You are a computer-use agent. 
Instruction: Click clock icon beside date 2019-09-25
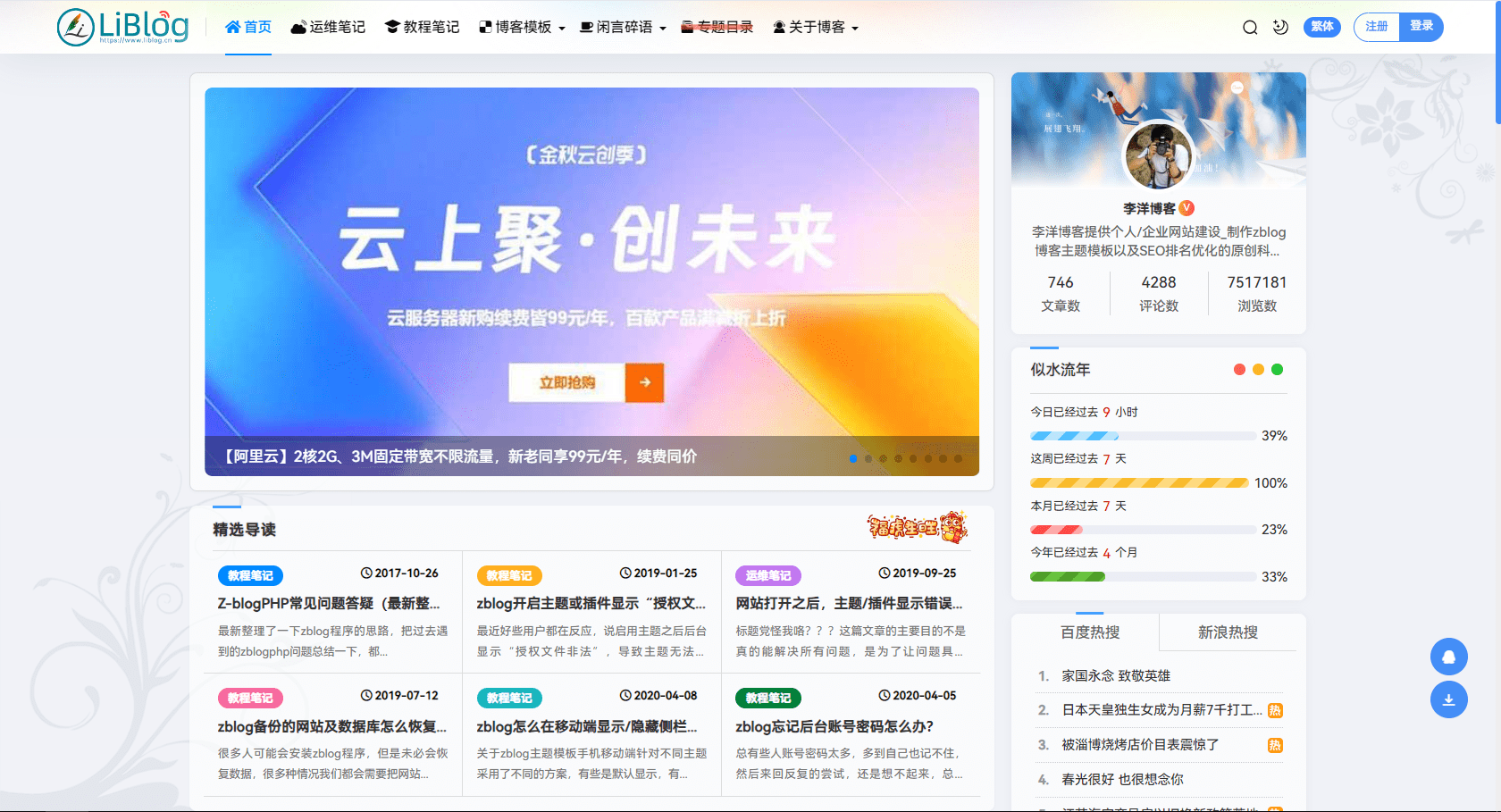pos(885,573)
